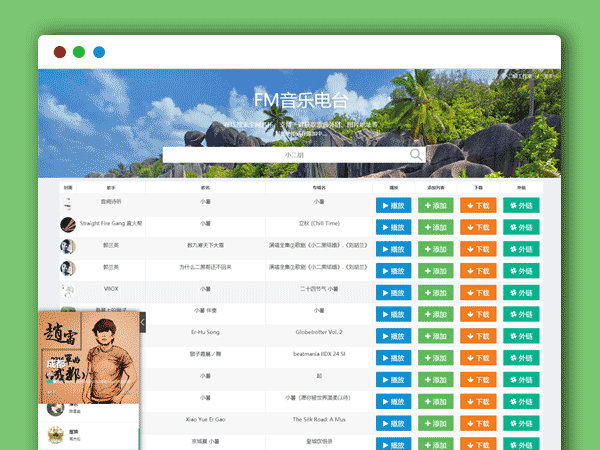This screenshot has height=450, width=600.
Task: Click the 播放 column header
Action: pos(393,187)
